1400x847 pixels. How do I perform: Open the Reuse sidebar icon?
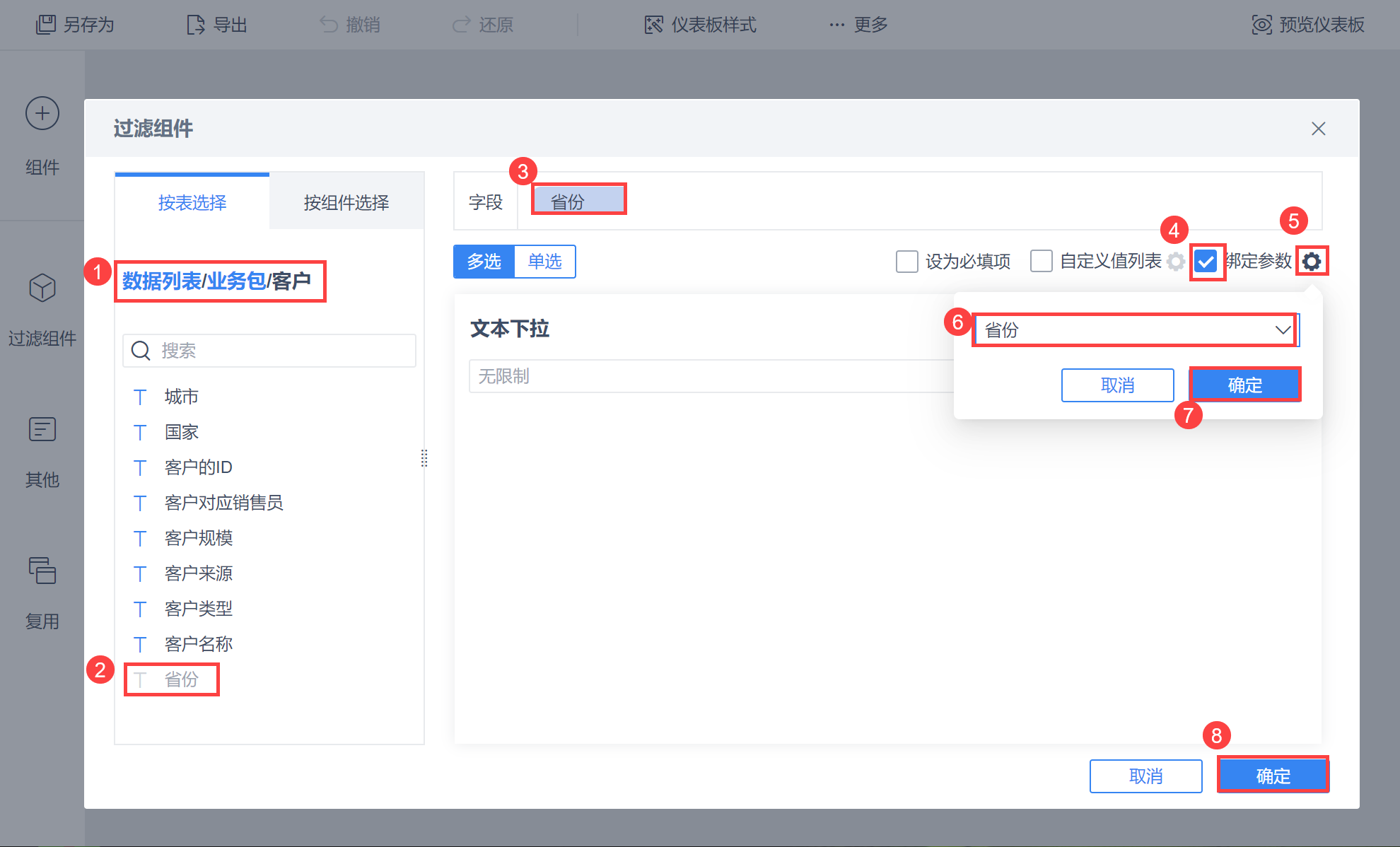click(42, 571)
